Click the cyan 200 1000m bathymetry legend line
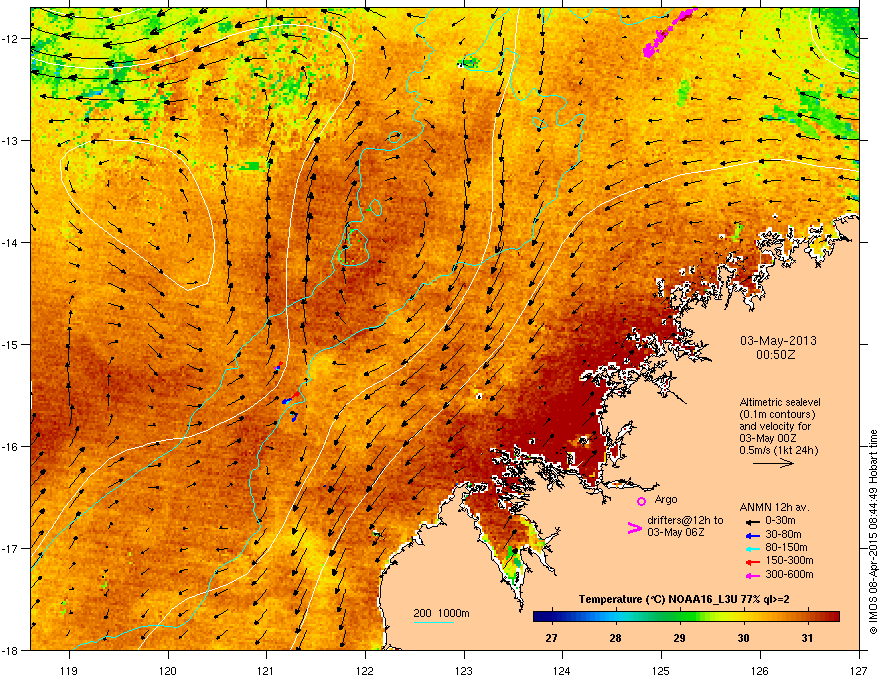 [433, 622]
